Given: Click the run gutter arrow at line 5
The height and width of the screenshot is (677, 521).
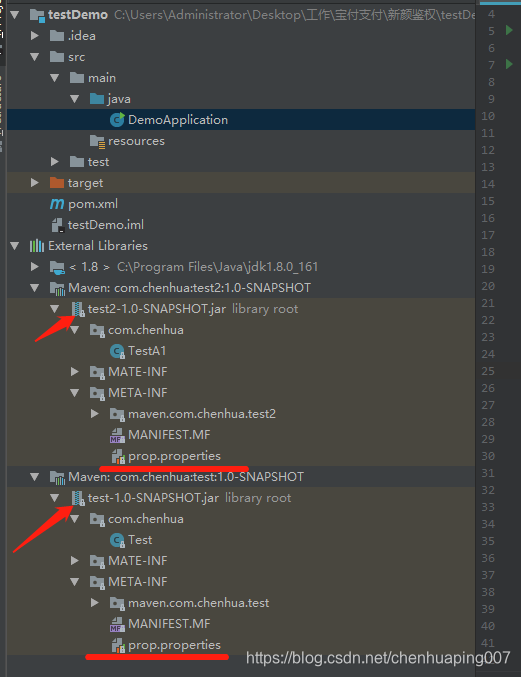Looking at the screenshot, I should 509,30.
